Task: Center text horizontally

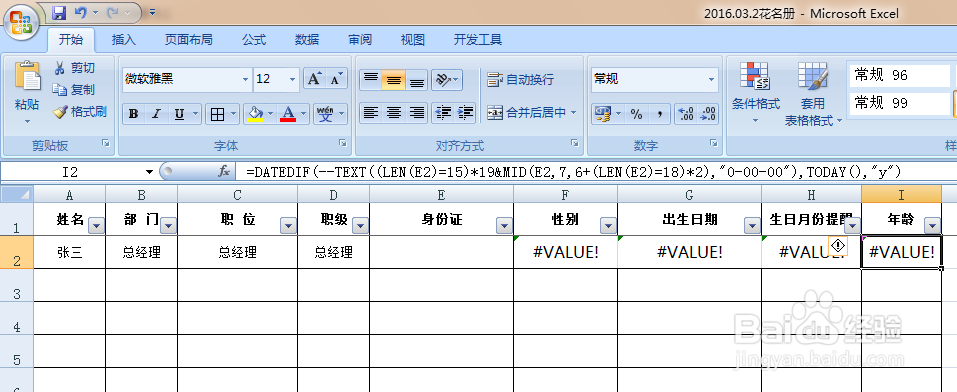Action: click(x=394, y=113)
